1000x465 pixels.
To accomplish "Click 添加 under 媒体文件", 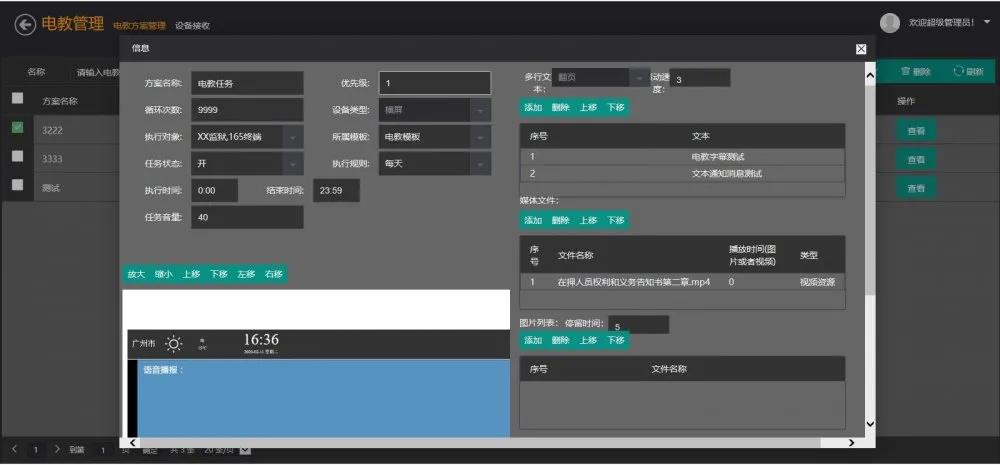I will pyautogui.click(x=533, y=220).
